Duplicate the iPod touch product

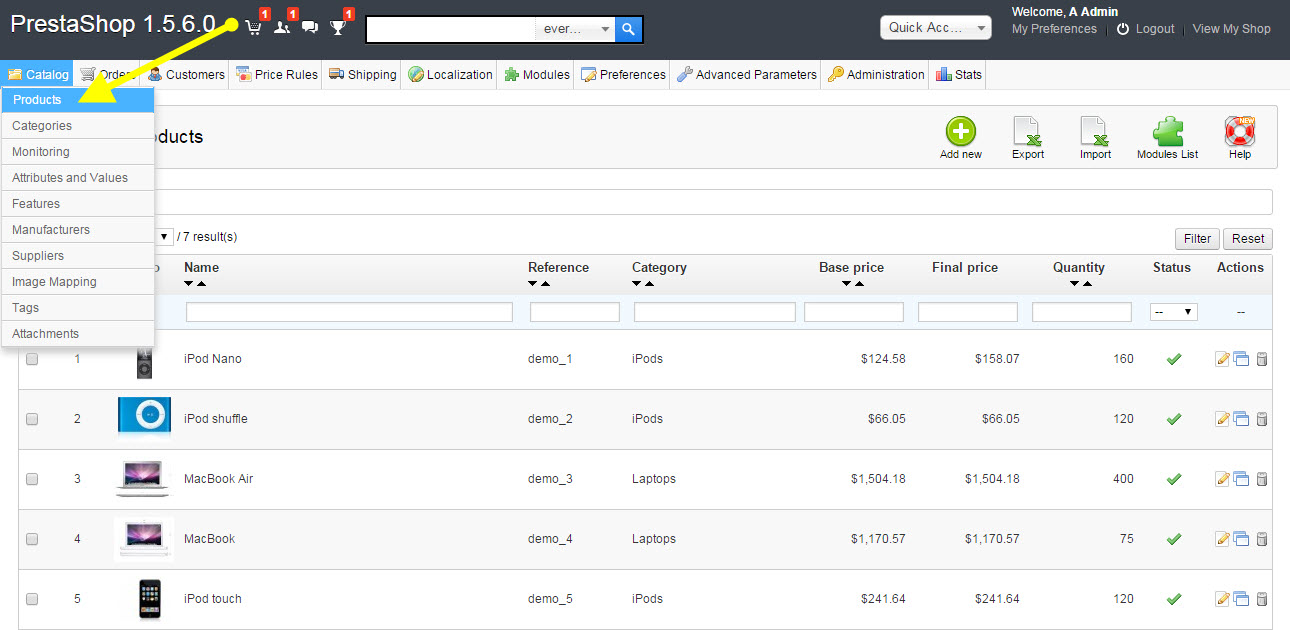(1241, 599)
